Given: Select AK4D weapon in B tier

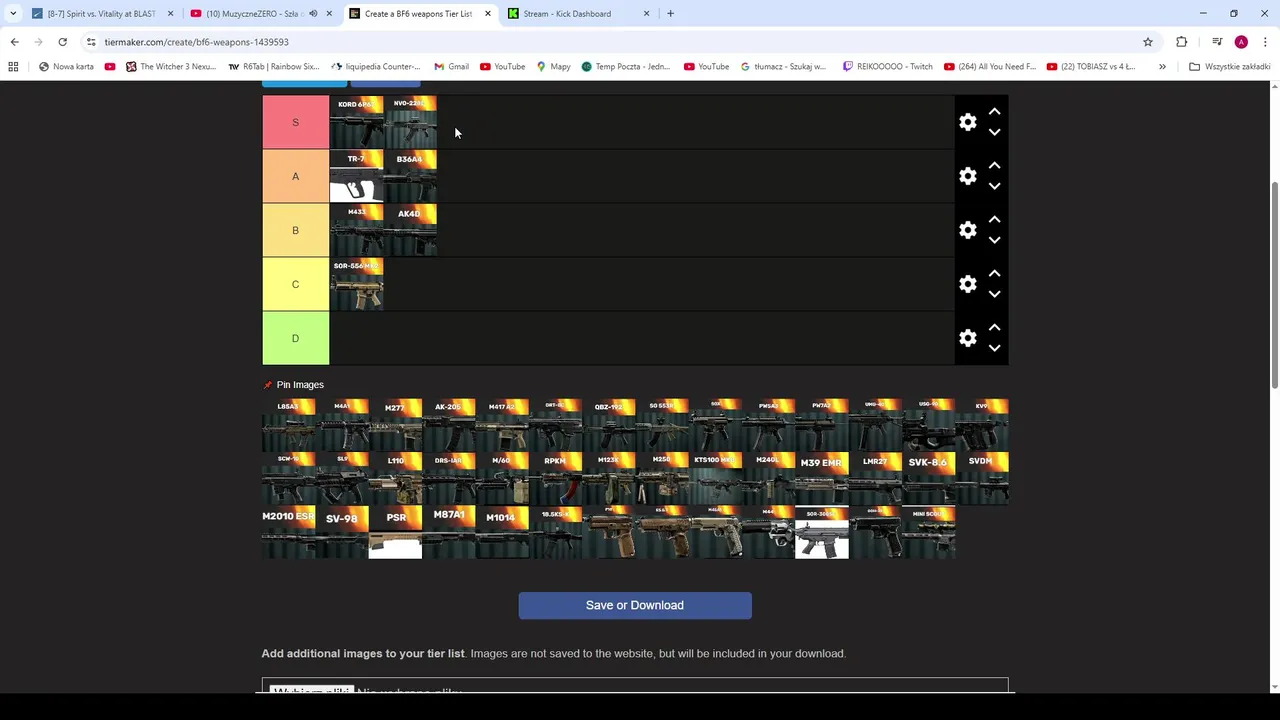Looking at the screenshot, I should pyautogui.click(x=410, y=230).
